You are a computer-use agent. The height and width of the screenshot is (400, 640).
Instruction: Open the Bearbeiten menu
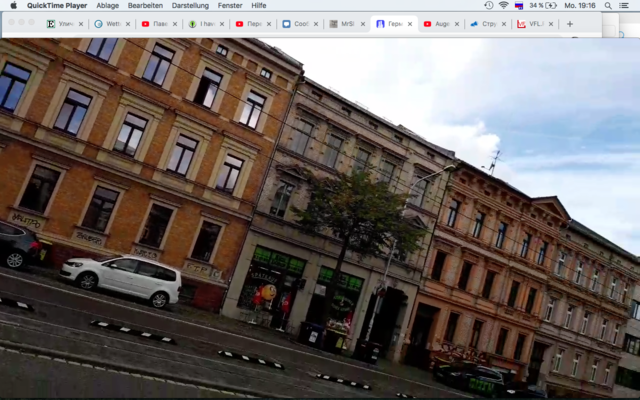145,5
